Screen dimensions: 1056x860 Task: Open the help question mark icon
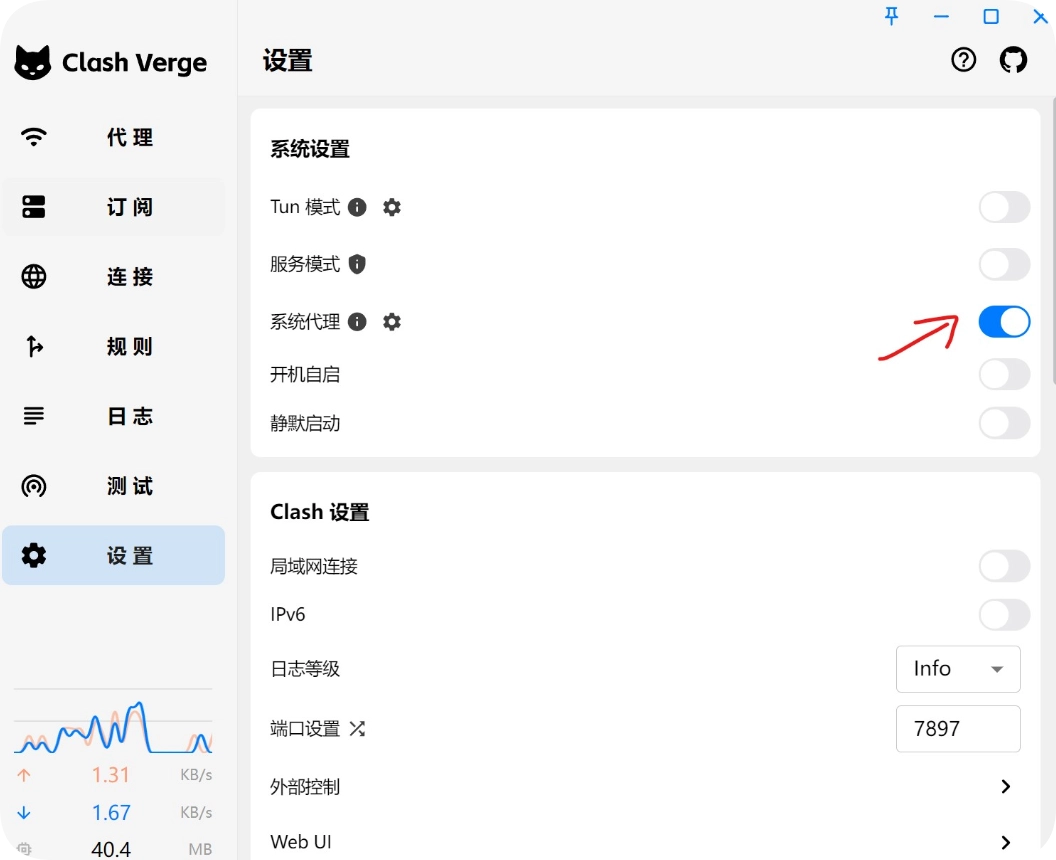pos(963,61)
